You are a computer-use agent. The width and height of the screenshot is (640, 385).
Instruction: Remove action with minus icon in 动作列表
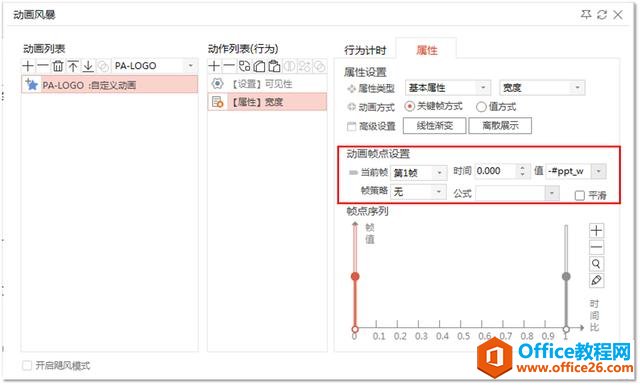click(229, 66)
